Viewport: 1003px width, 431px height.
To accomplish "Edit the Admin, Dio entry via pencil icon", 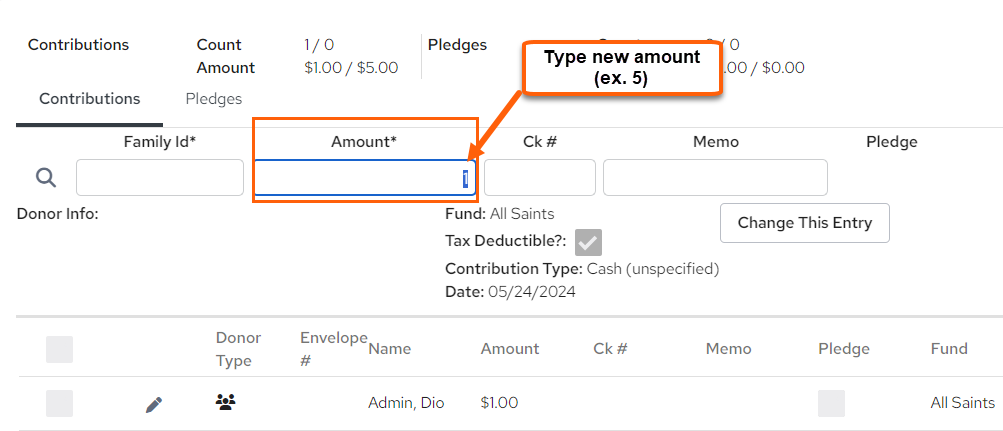I will click(x=154, y=404).
